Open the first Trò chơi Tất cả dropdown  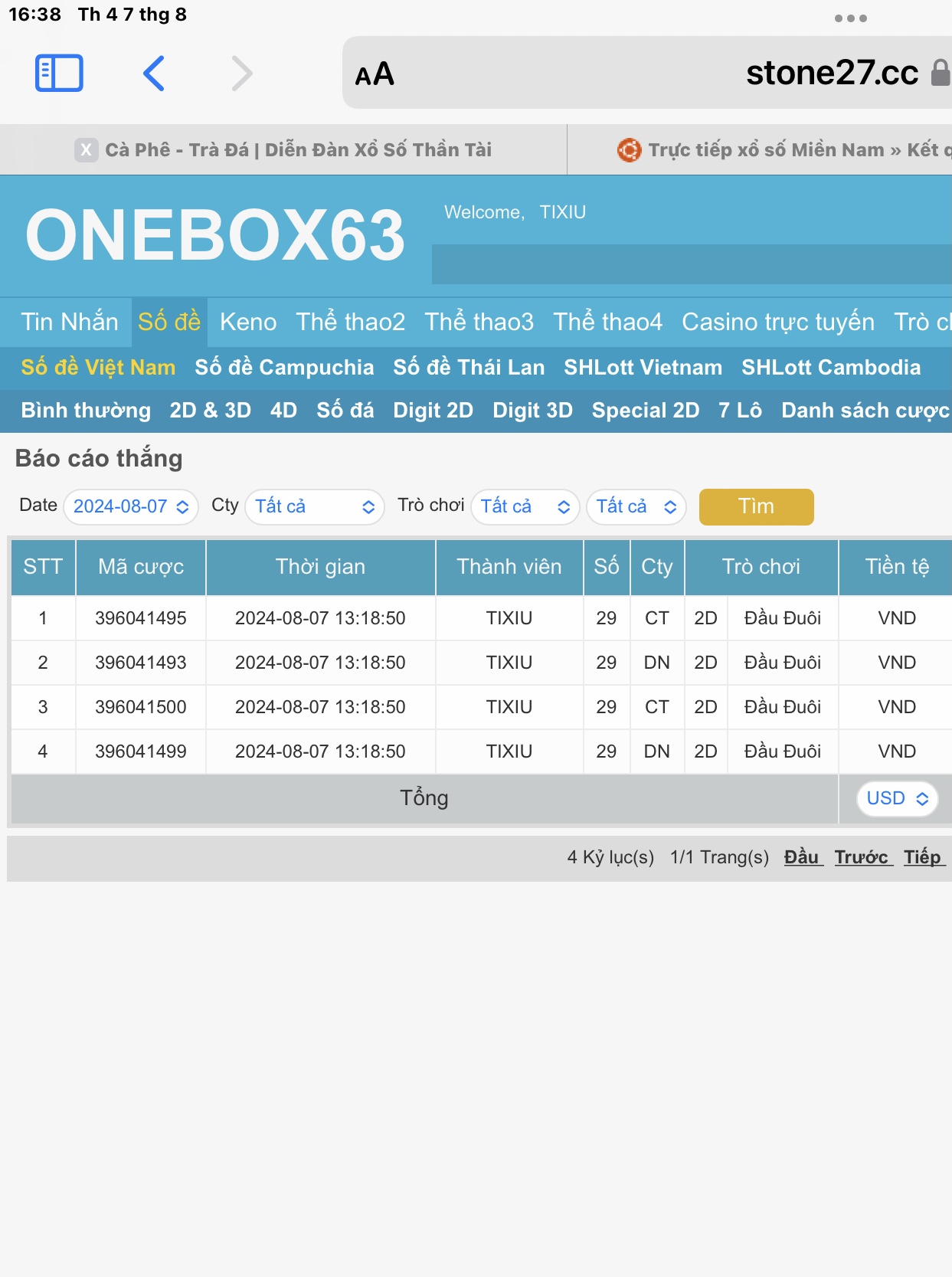pos(525,507)
